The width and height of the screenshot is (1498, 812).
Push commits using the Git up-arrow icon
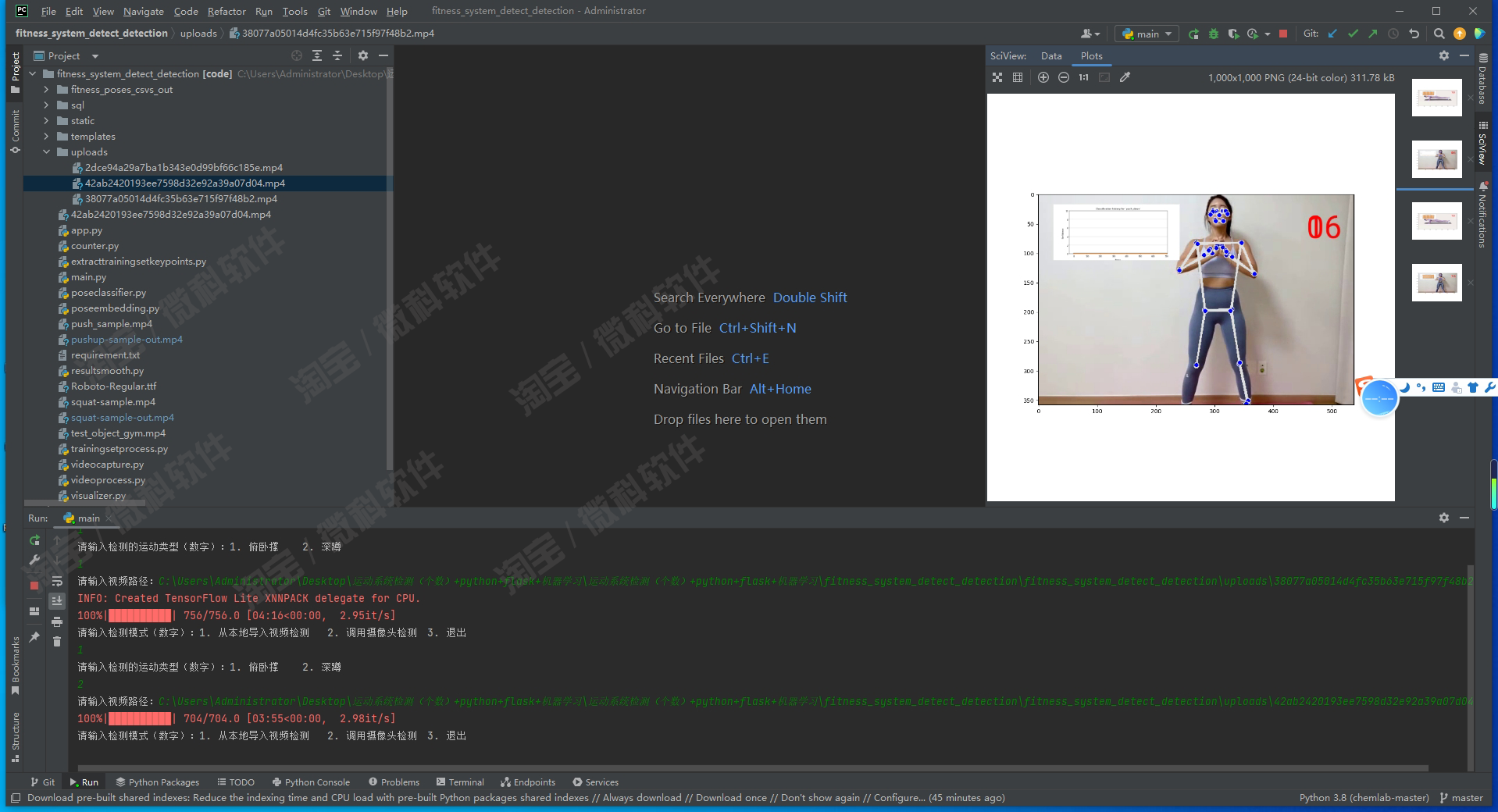coord(1371,34)
